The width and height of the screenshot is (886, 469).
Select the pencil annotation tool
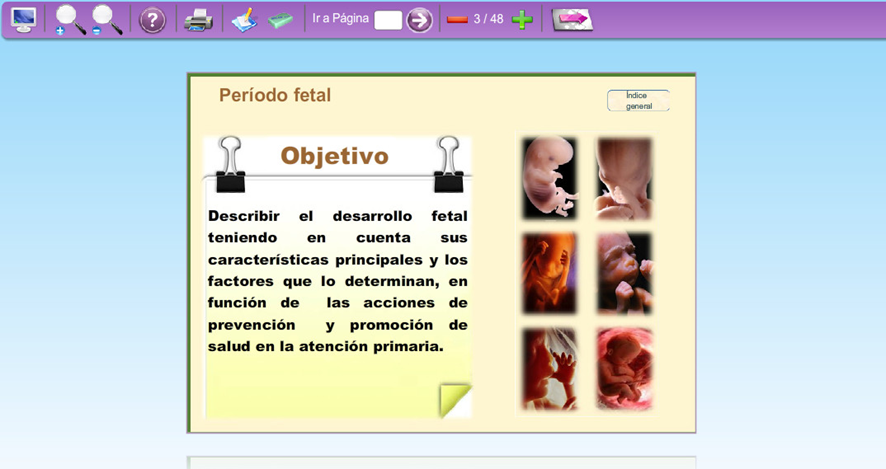pyautogui.click(x=245, y=20)
